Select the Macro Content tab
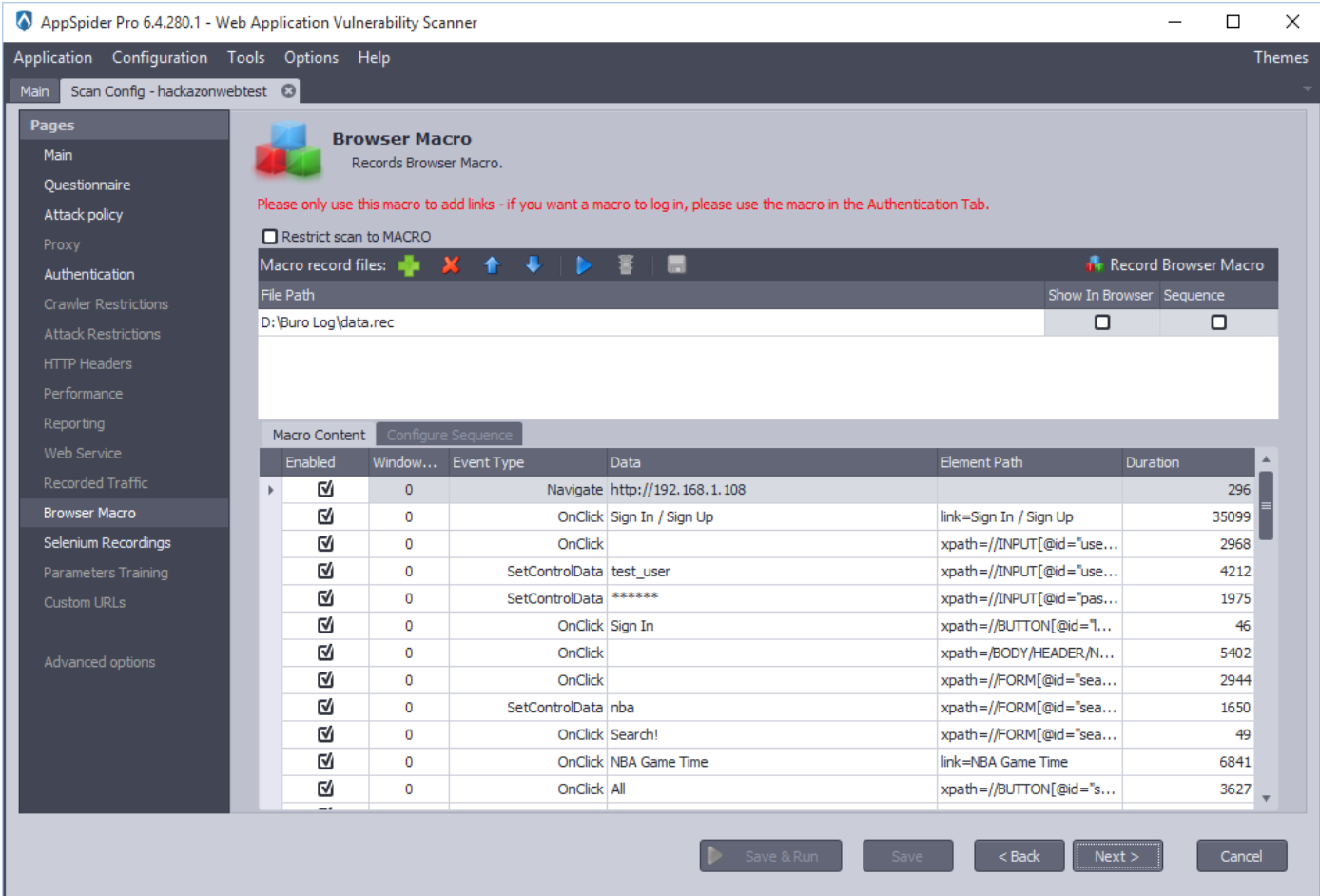The width and height of the screenshot is (1320, 896). click(x=319, y=435)
